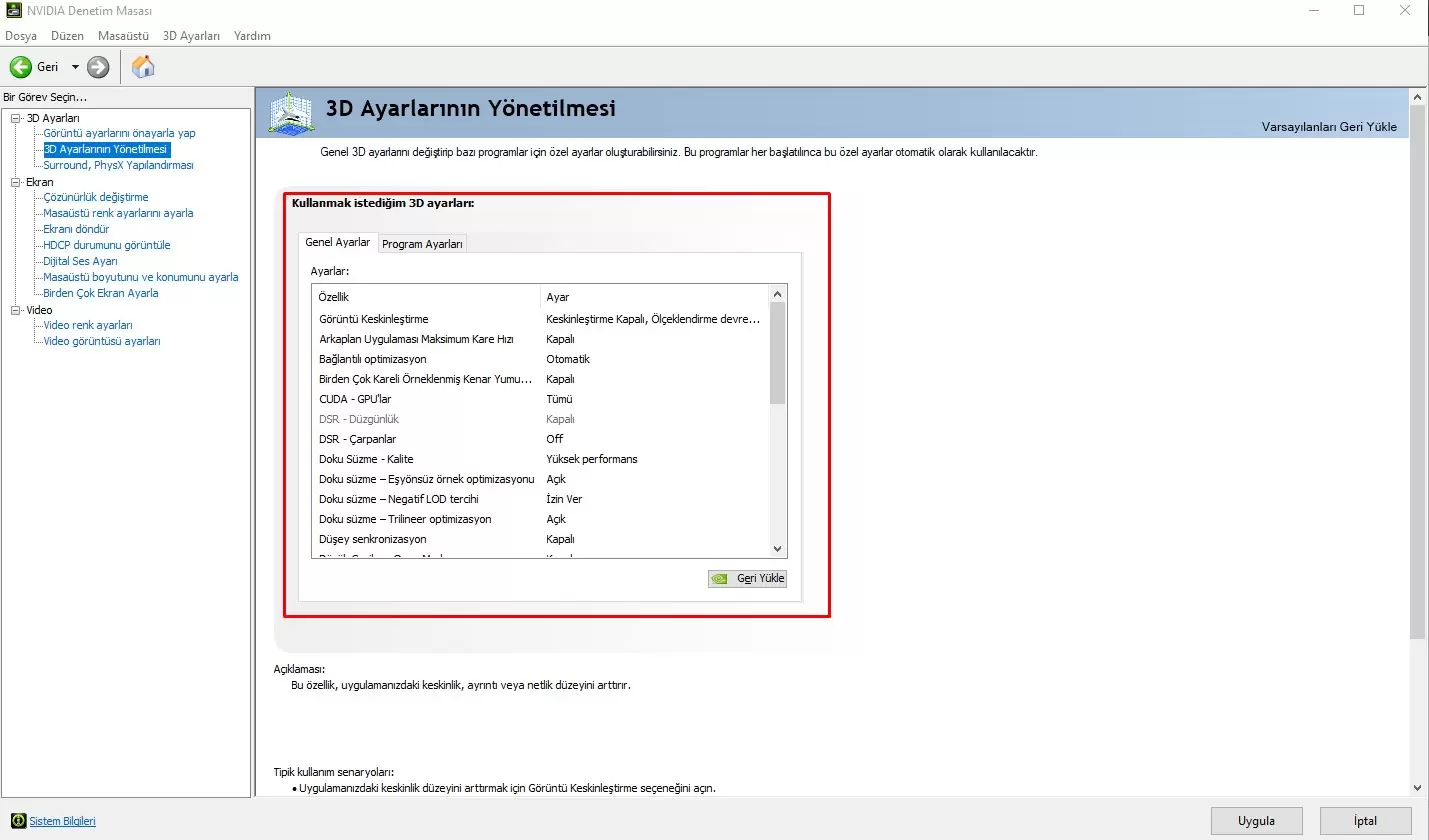Select Ekranı döndür tree item
The width and height of the screenshot is (1429, 840).
point(76,229)
